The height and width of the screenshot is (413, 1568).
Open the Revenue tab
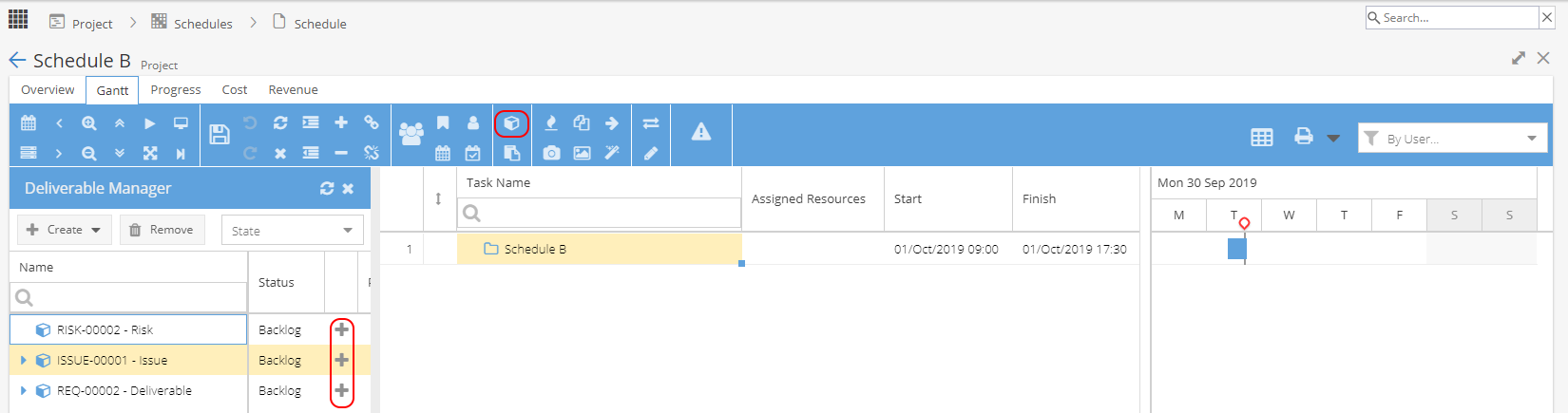point(293,90)
